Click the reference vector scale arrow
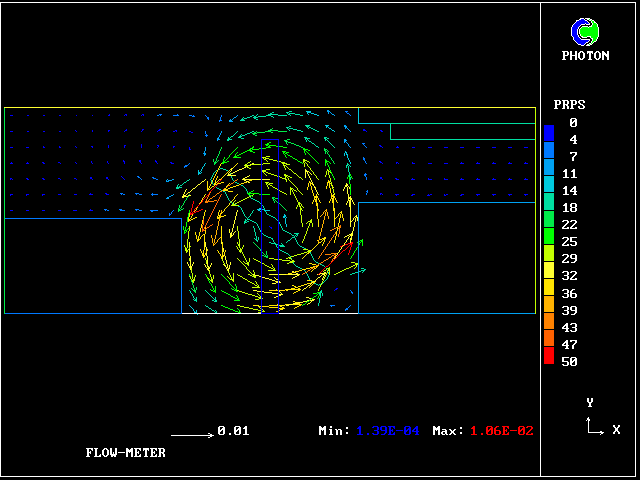Viewport: 640px width, 480px height. [192, 435]
